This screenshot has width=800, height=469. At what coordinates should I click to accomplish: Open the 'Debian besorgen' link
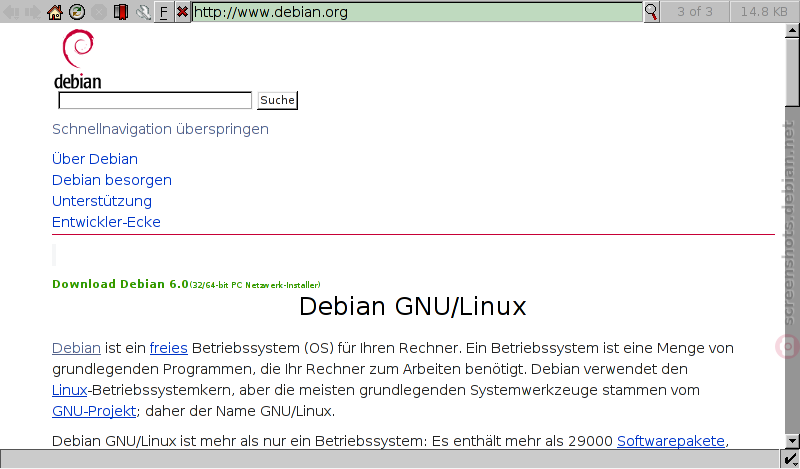112,180
